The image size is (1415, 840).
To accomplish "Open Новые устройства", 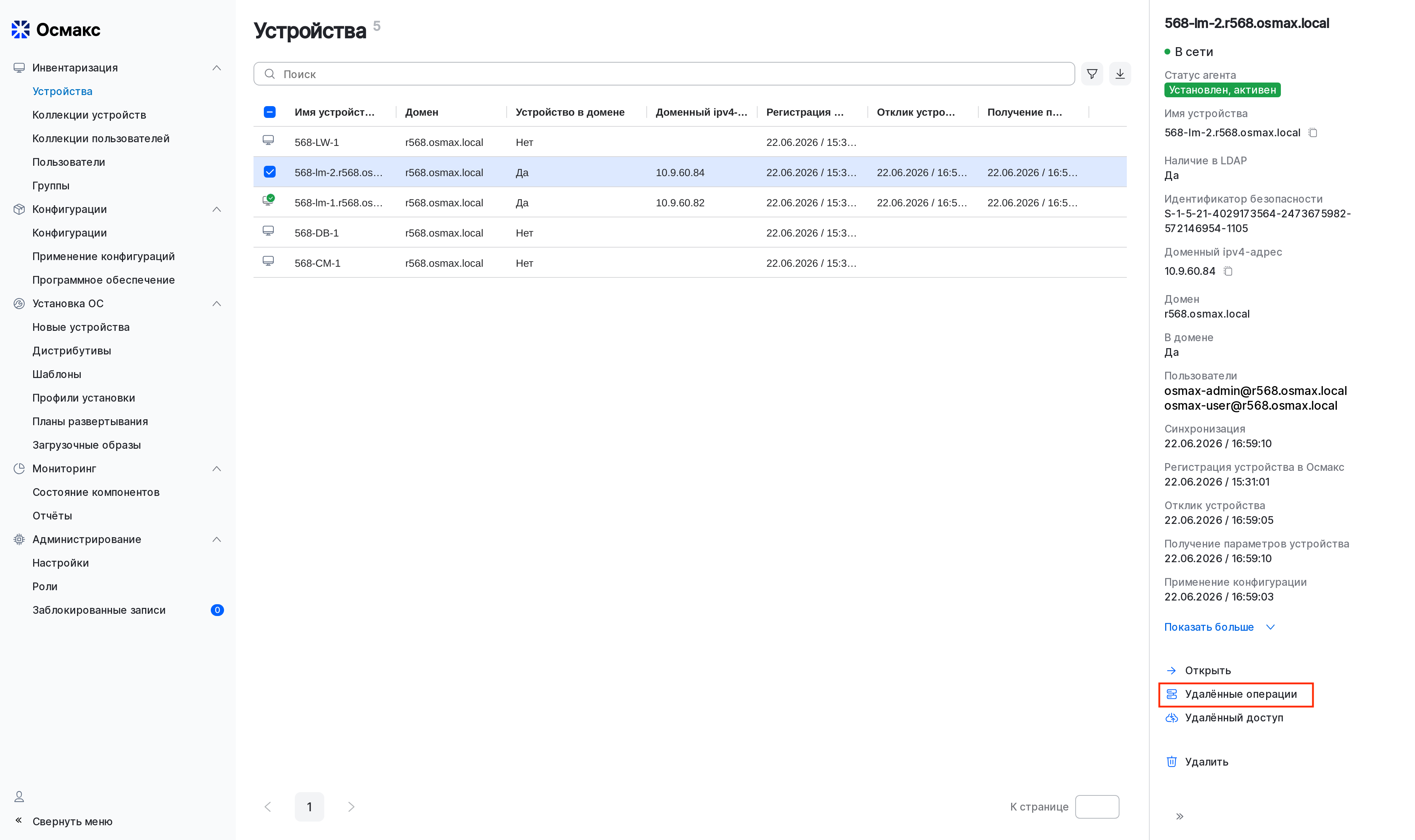I will click(81, 327).
